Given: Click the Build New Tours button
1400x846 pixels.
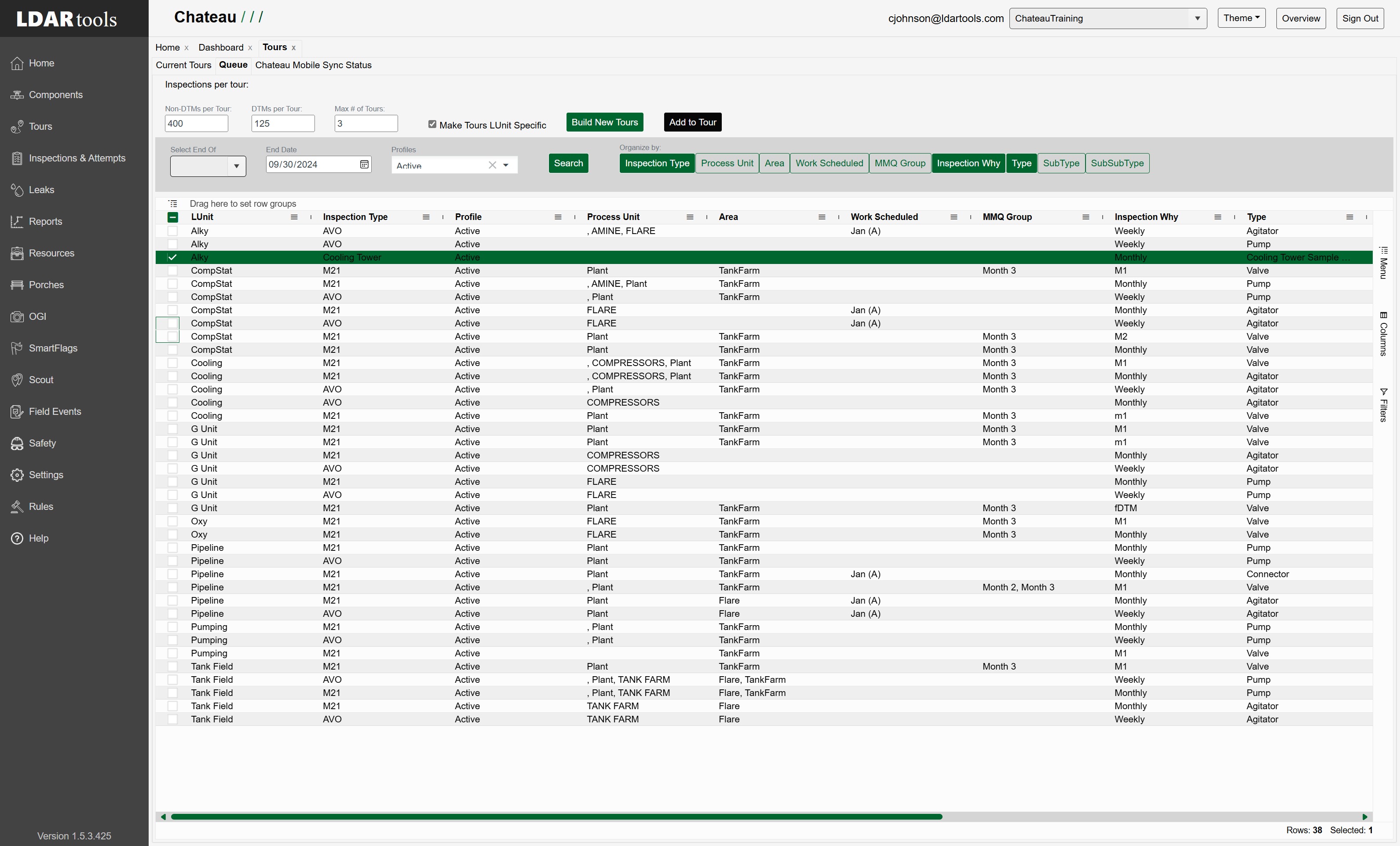Looking at the screenshot, I should tap(604, 122).
